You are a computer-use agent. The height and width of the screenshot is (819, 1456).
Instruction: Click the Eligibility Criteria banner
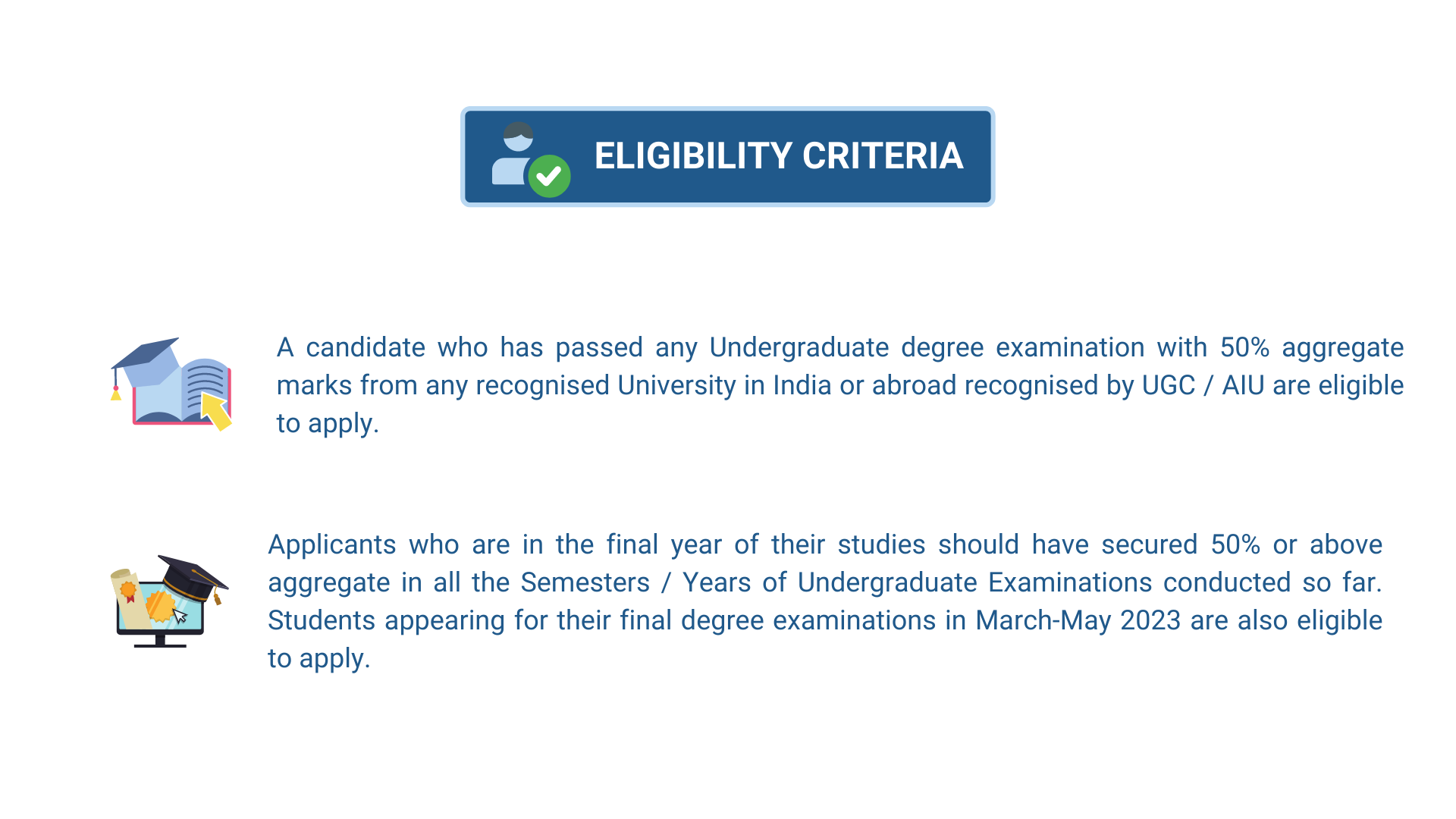pyautogui.click(x=727, y=156)
